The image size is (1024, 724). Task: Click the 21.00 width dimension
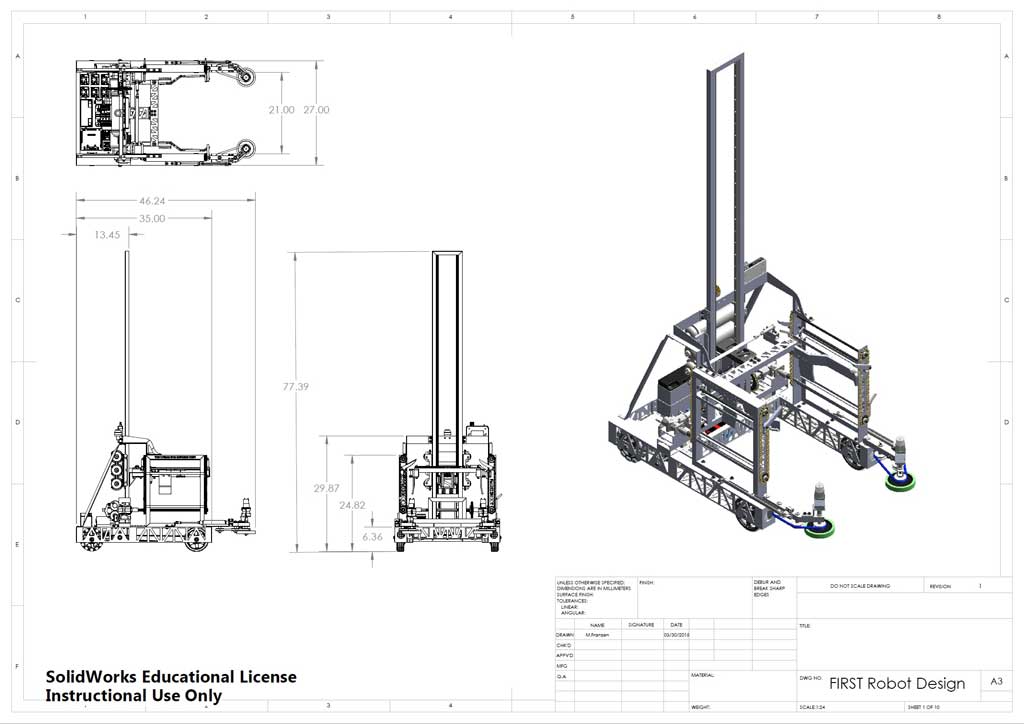pyautogui.click(x=280, y=110)
